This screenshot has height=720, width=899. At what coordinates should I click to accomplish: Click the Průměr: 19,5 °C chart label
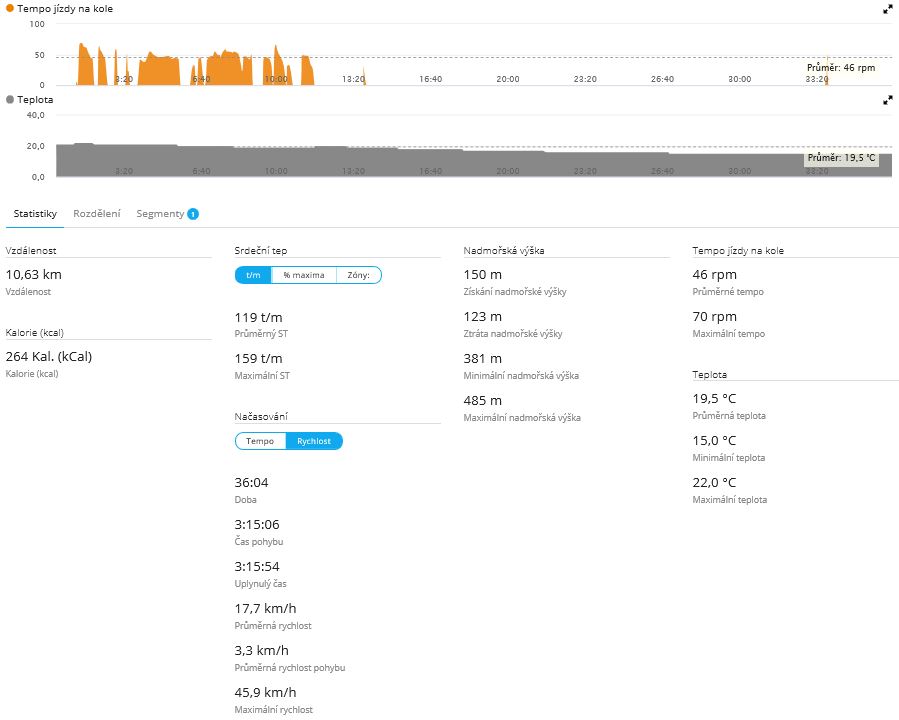click(841, 158)
